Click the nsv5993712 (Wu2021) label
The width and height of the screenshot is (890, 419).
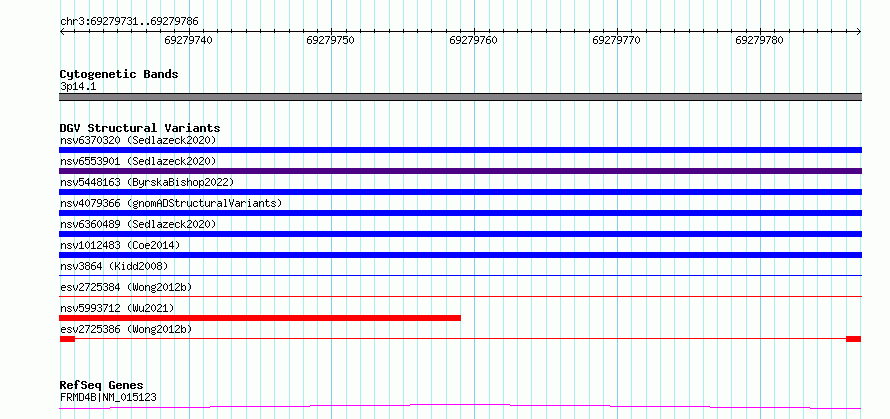(x=117, y=308)
